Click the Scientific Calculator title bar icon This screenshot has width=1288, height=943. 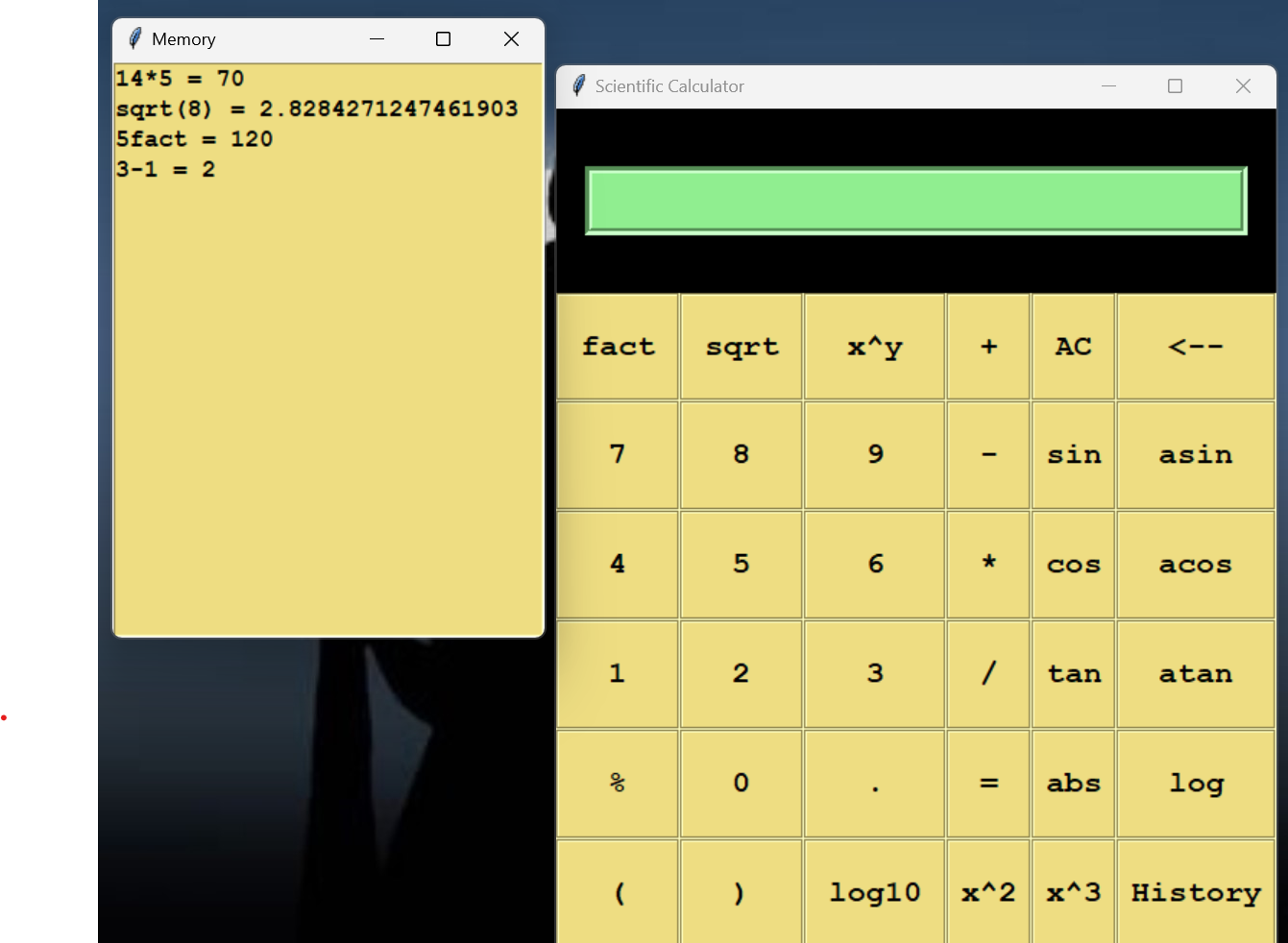click(578, 85)
